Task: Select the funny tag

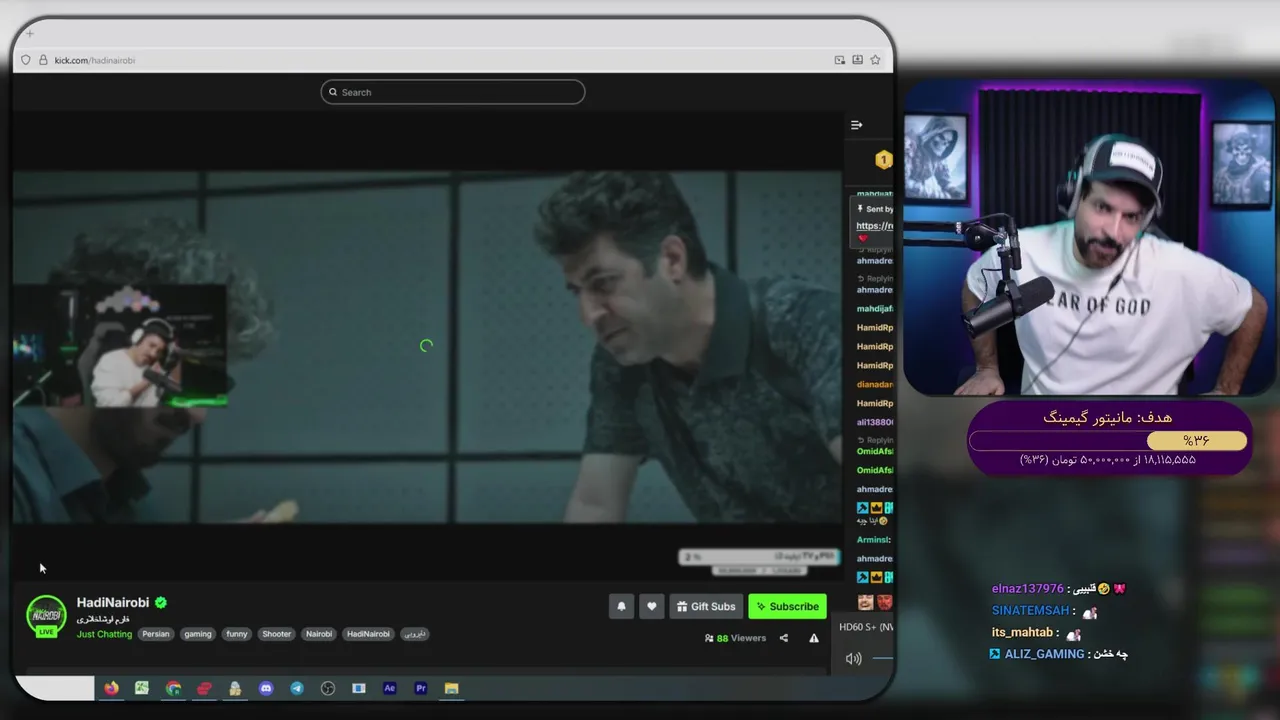Action: click(236, 634)
